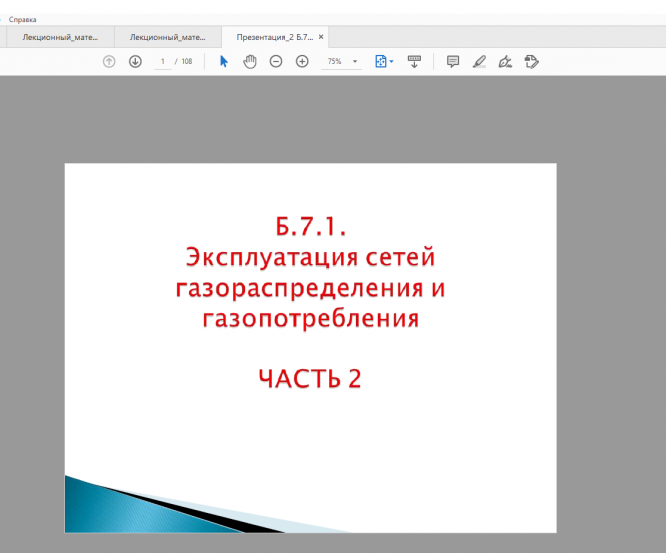
Task: Click the stamp tool icon
Action: 532,62
